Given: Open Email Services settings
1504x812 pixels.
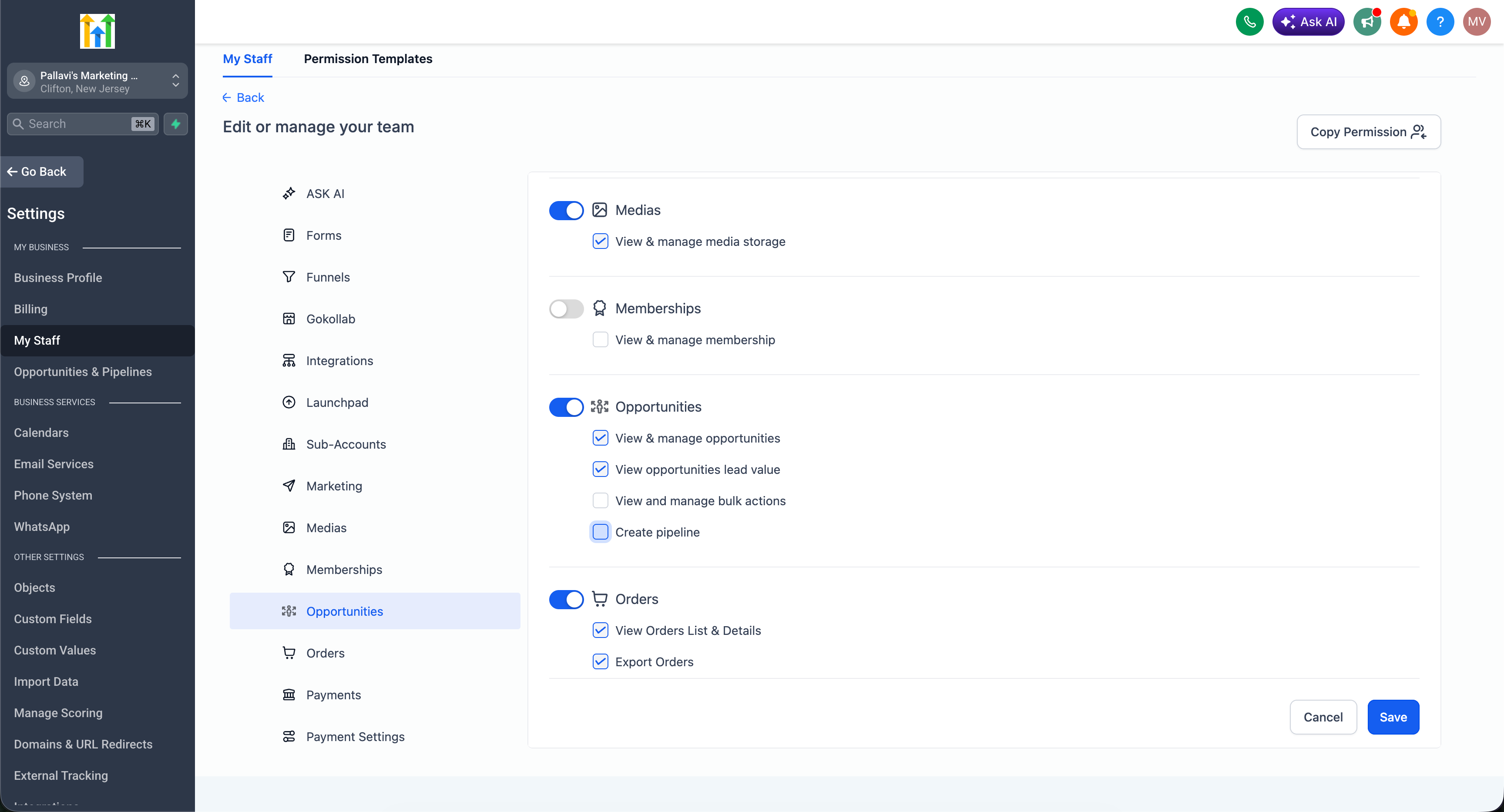Looking at the screenshot, I should pos(54,464).
